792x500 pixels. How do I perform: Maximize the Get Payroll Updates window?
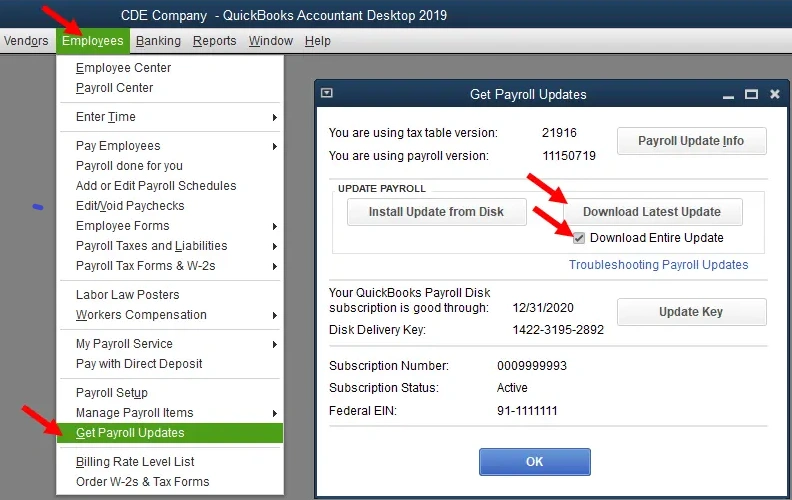click(x=751, y=94)
